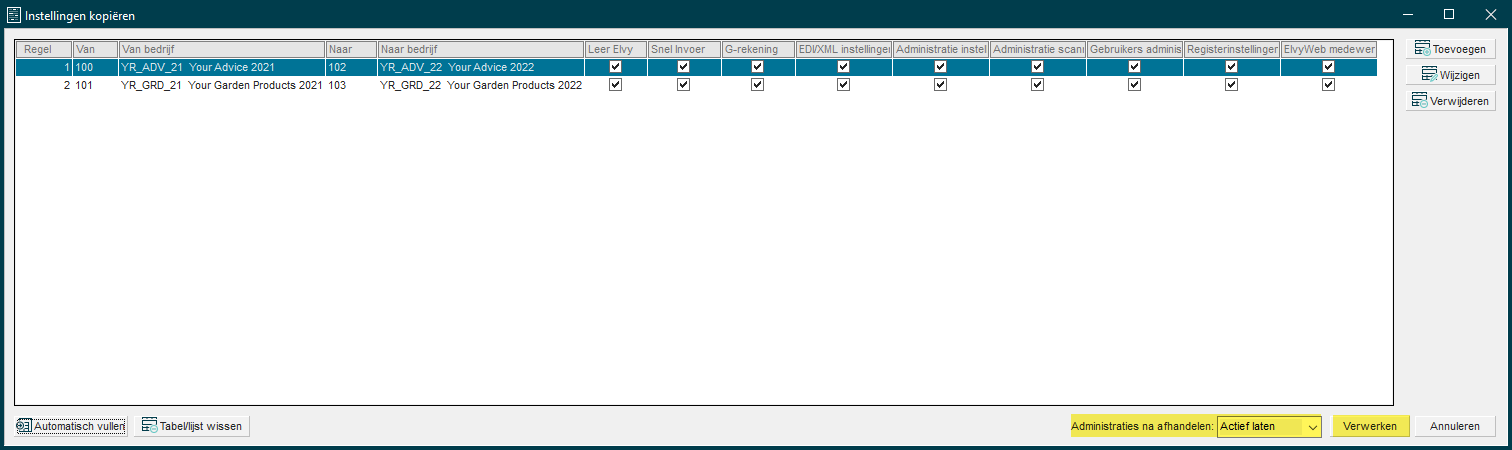Select YR_GRD_22 Your Garden Products 2022 cell
Viewport: 1512px width, 450px height.
pos(480,85)
